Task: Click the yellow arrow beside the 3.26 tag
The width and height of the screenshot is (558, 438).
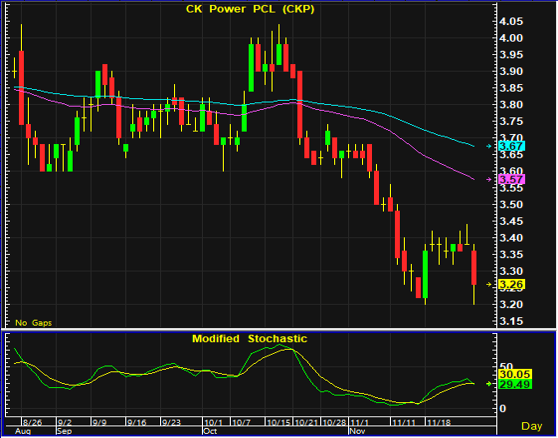Action: pos(489,284)
